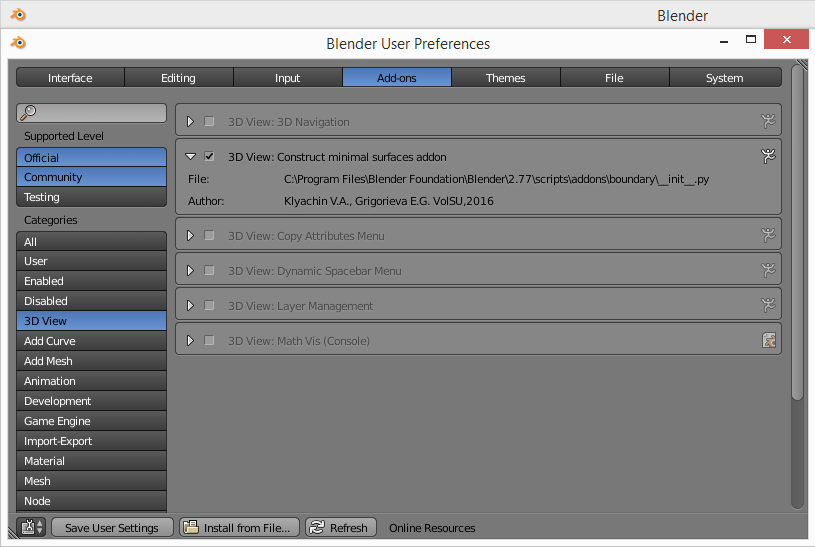
Task: Enable Copy Attributes Menu addon checkbox
Action: click(209, 236)
